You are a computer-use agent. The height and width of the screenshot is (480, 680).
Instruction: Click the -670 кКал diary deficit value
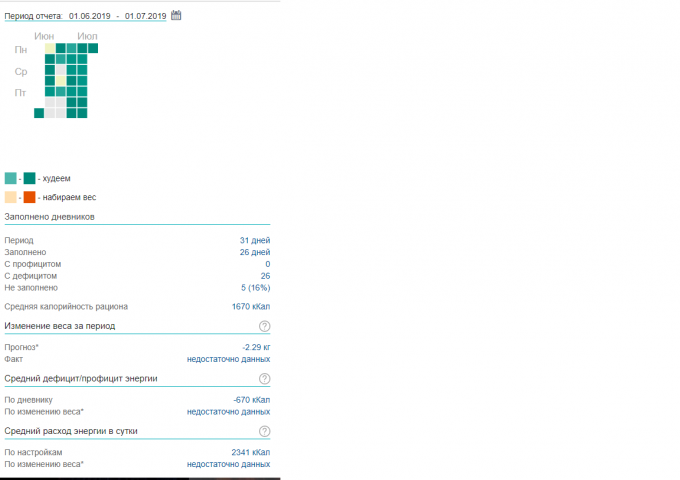251,399
